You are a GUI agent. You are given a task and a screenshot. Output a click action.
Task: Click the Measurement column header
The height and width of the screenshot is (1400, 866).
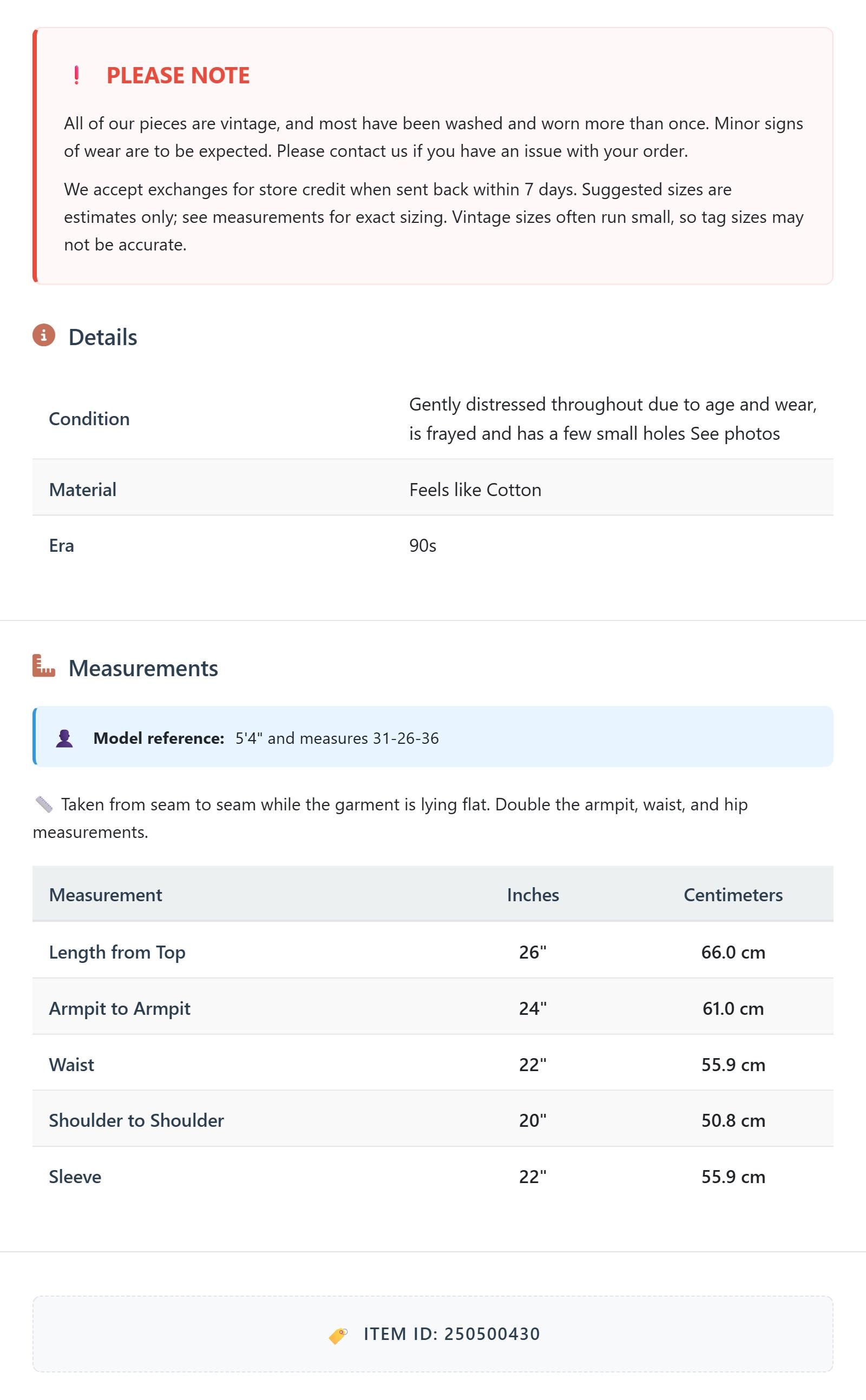click(x=106, y=895)
